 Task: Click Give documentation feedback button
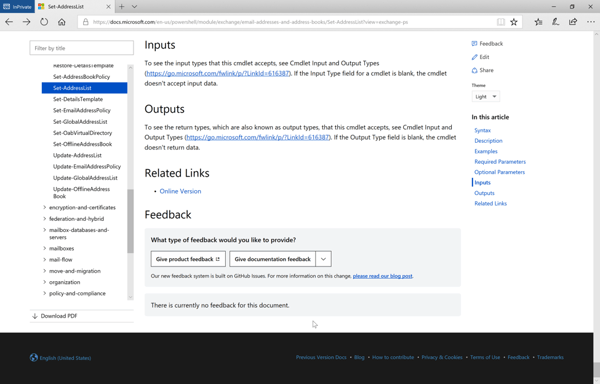coord(272,259)
